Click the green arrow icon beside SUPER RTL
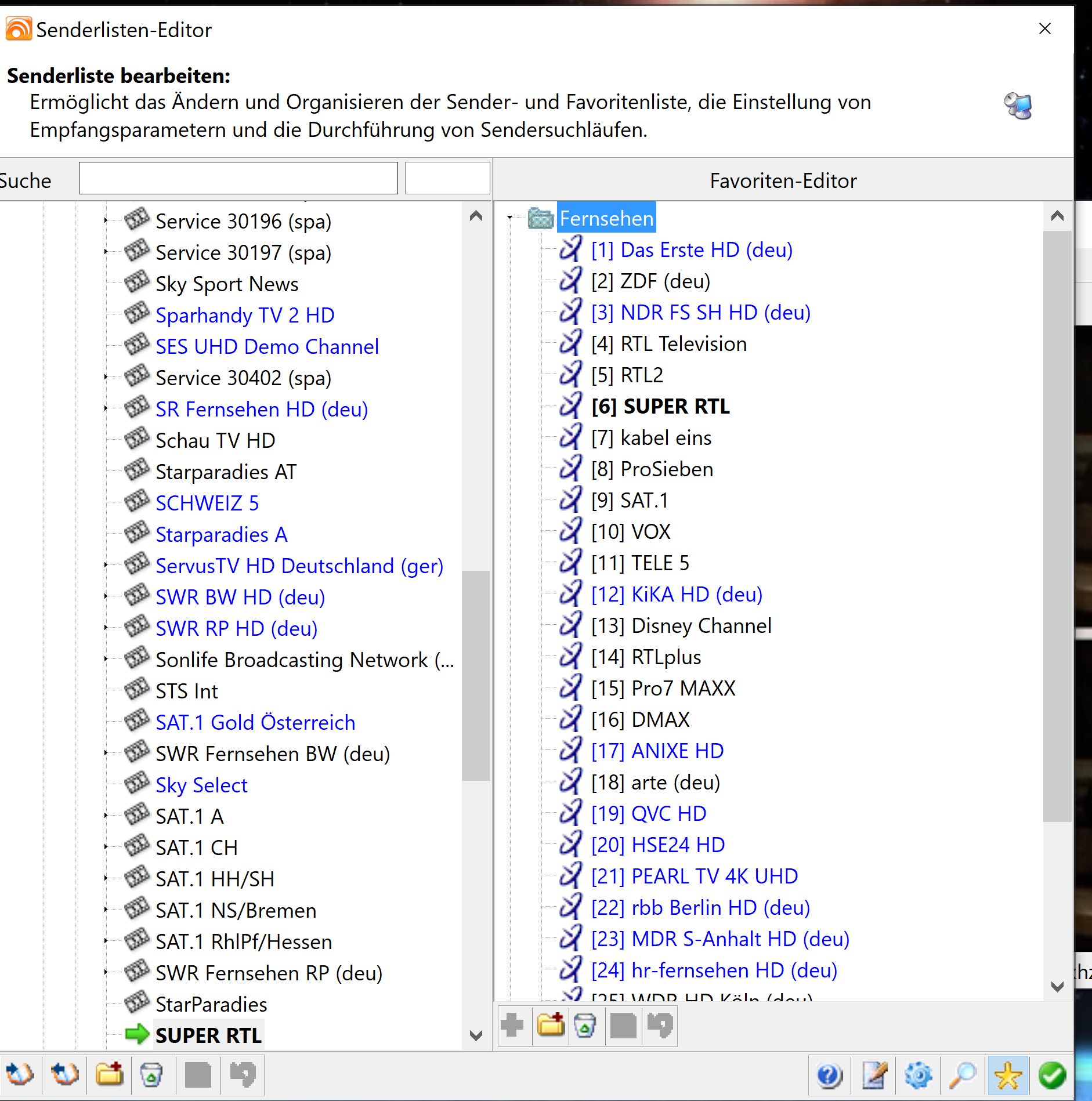Image resolution: width=1092 pixels, height=1101 pixels. [x=138, y=1034]
